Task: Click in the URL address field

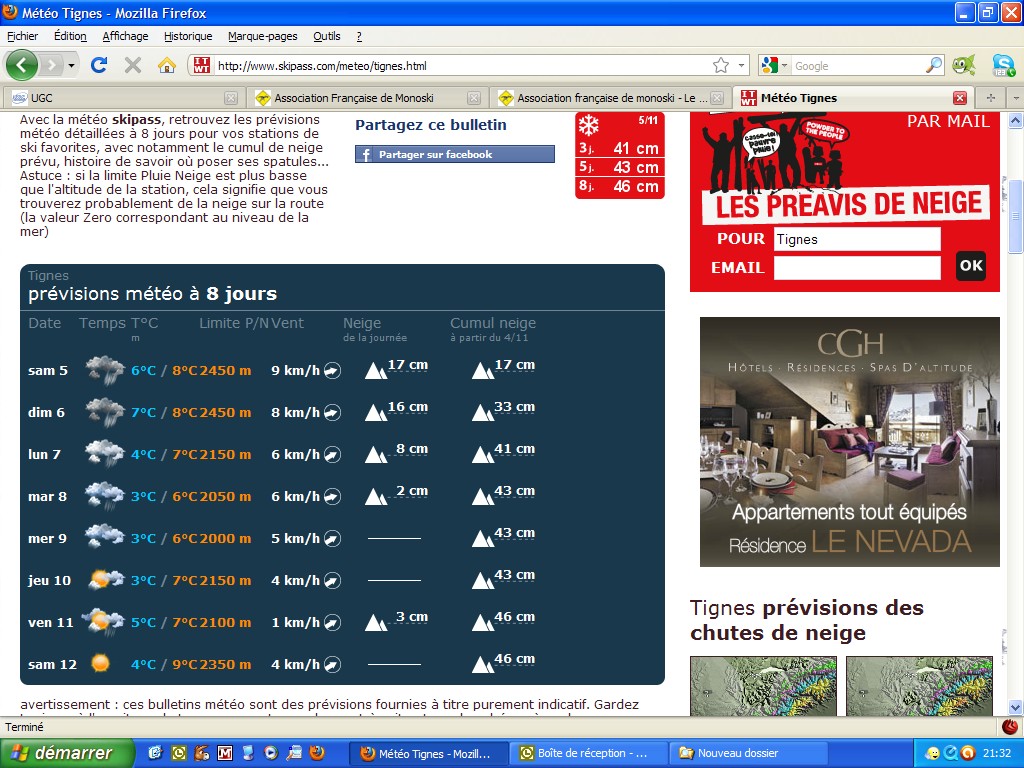Action: [x=460, y=65]
